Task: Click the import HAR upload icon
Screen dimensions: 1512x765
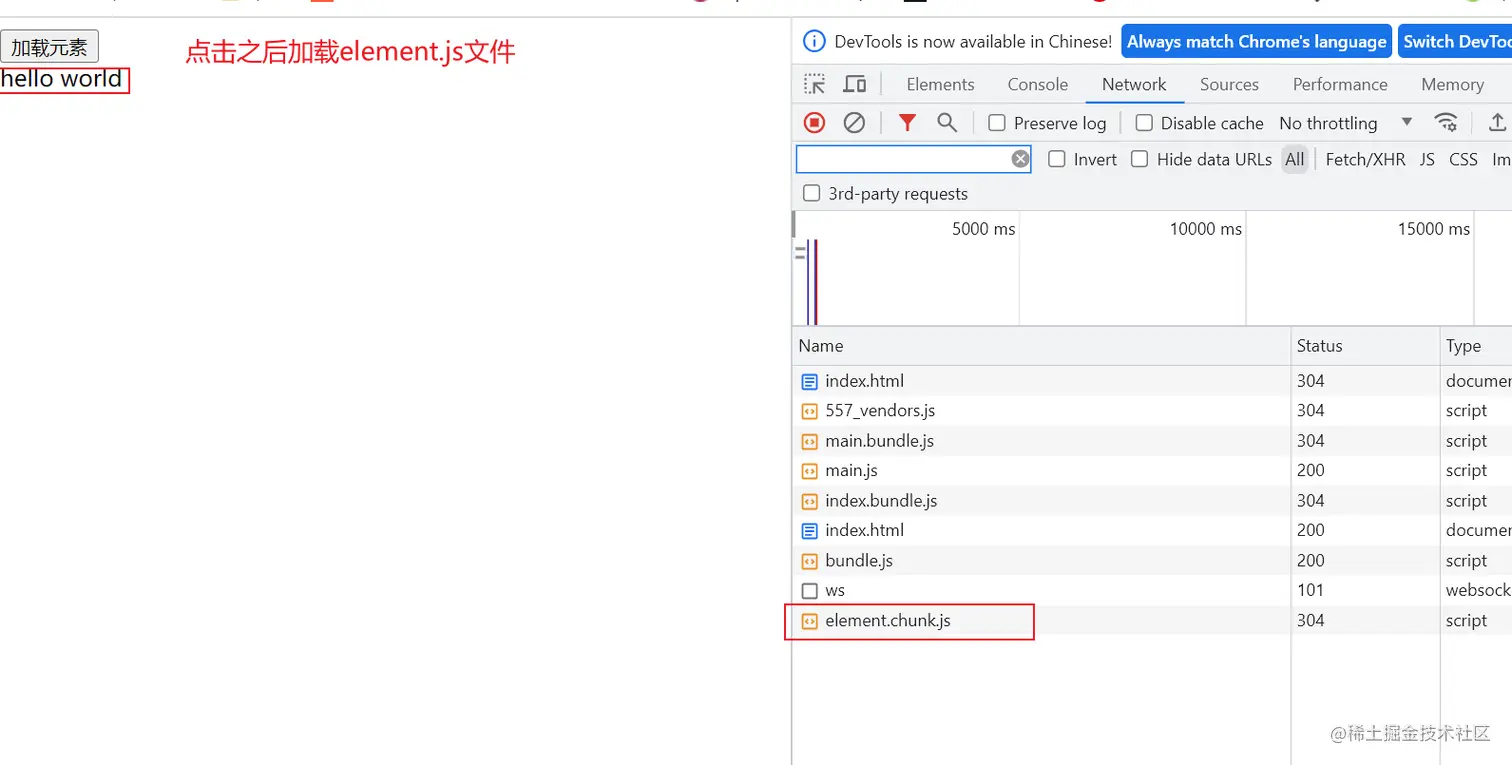Action: click(x=1497, y=123)
